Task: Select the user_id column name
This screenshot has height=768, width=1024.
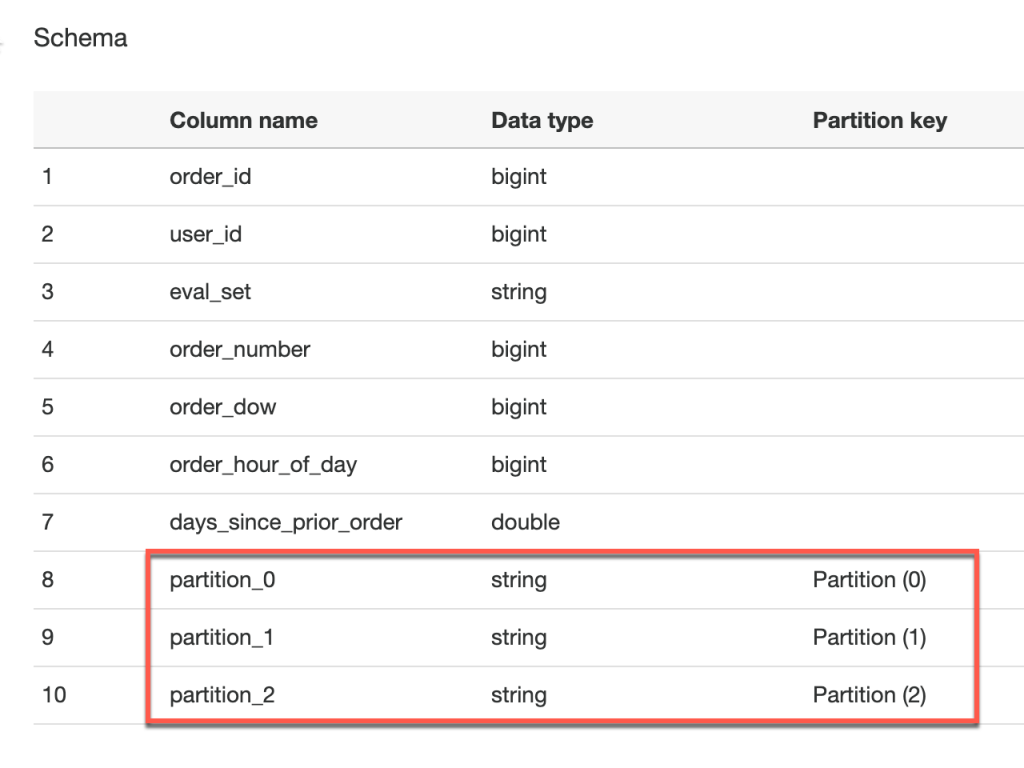Action: [x=206, y=235]
